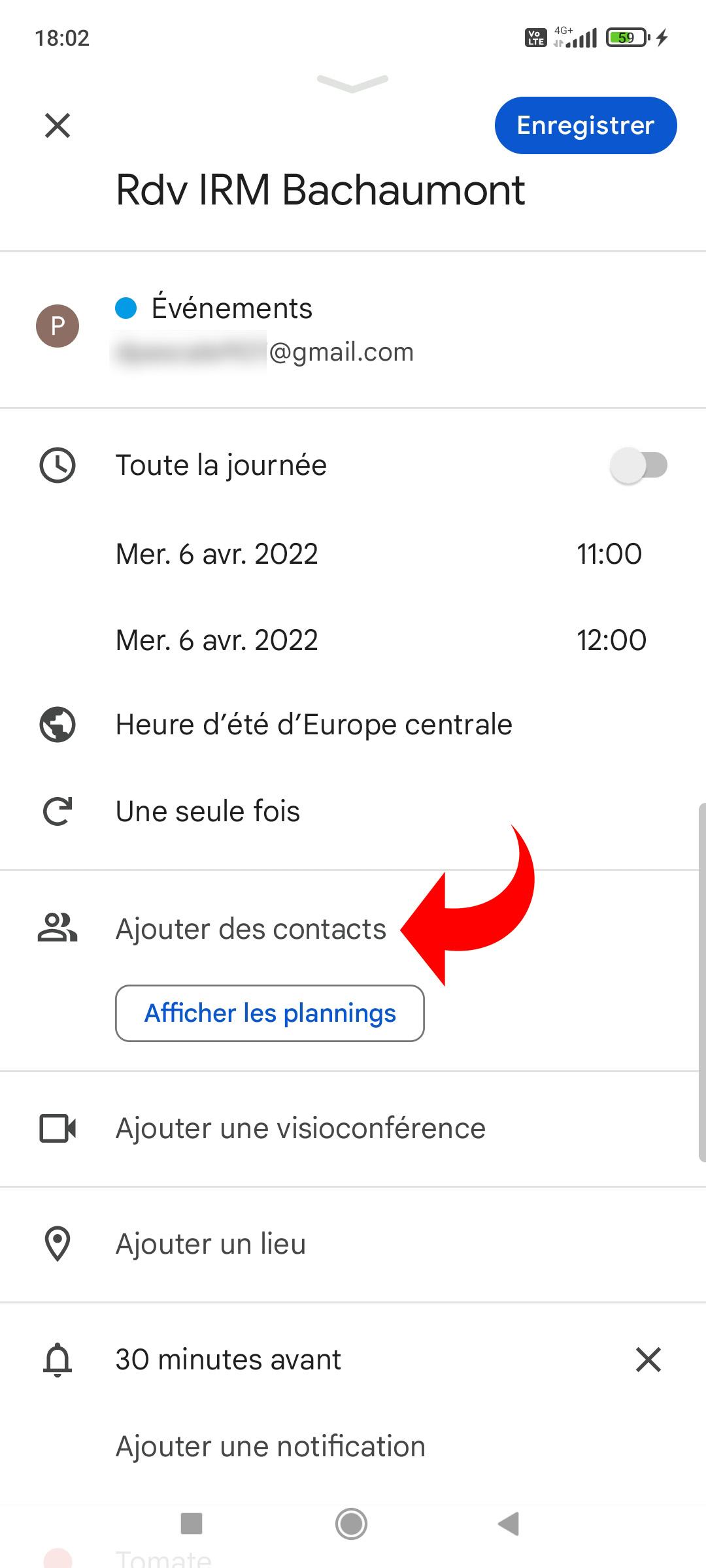The height and width of the screenshot is (1568, 706).
Task: Tap the Enregistrer button
Action: [585, 125]
